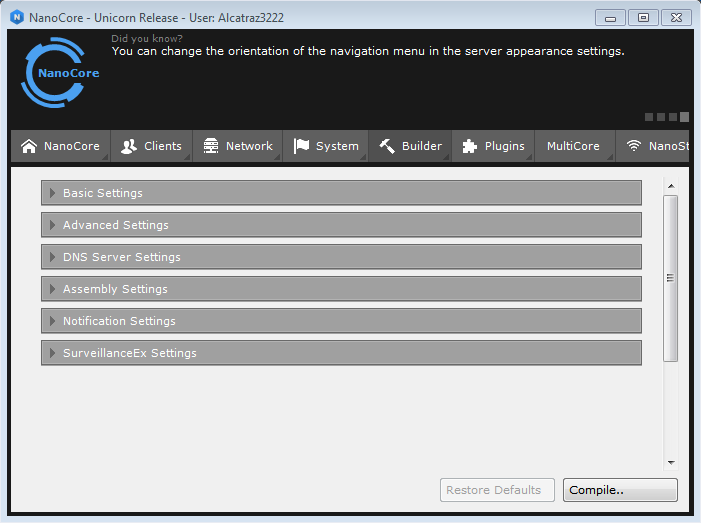This screenshot has height=523, width=701.
Task: Expand the Basic Settings section
Action: [342, 193]
